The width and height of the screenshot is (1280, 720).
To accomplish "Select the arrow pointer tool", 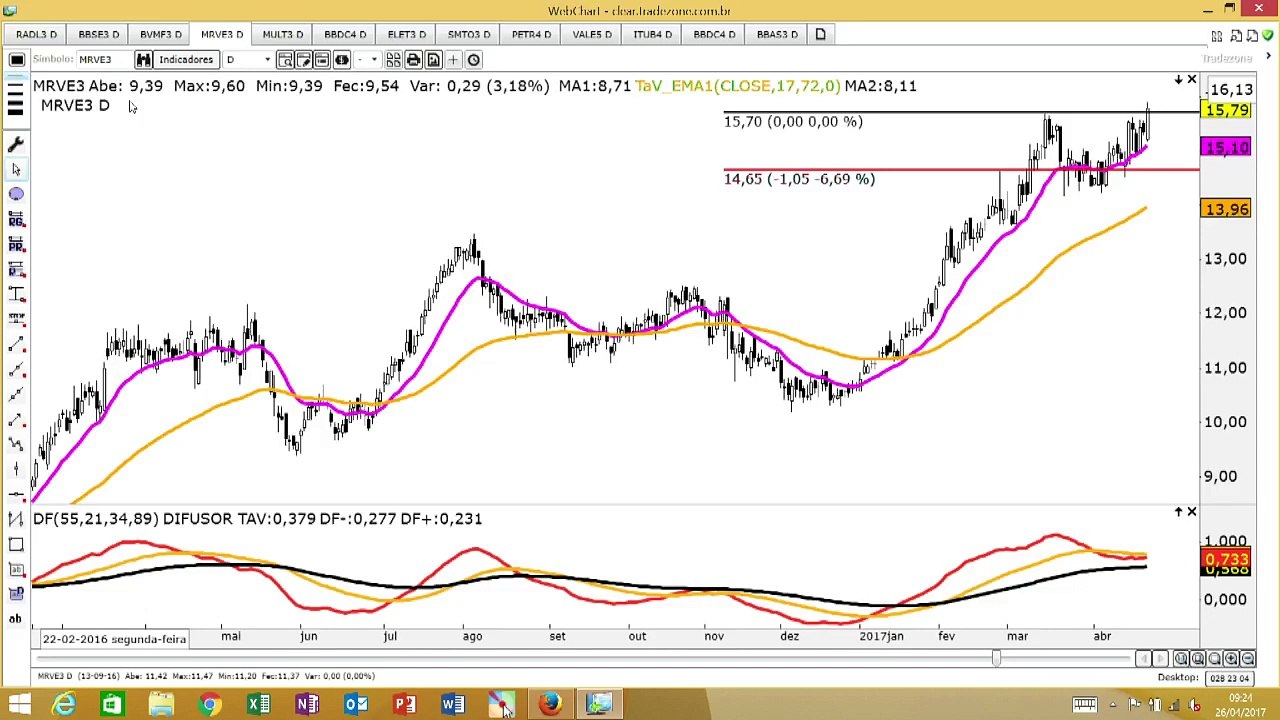I will (x=16, y=170).
